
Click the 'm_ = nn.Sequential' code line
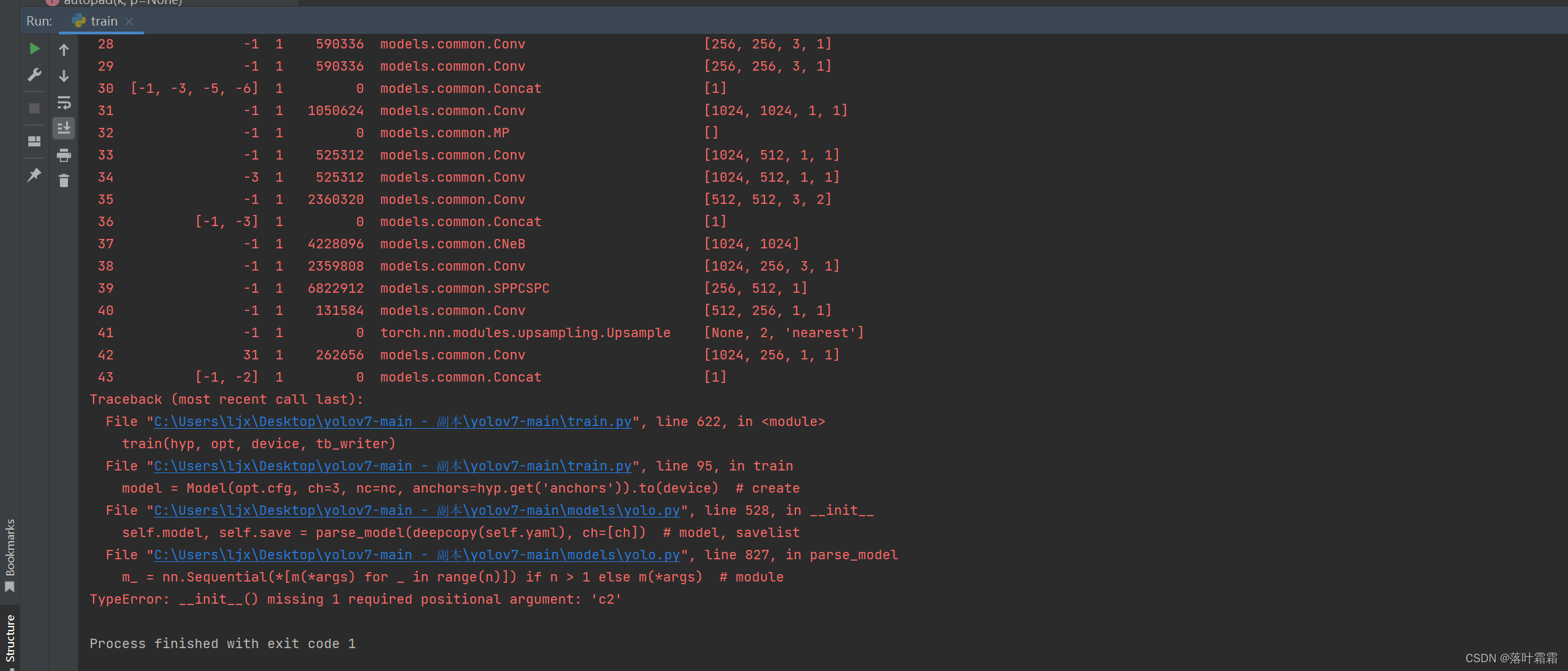pyautogui.click(x=453, y=577)
